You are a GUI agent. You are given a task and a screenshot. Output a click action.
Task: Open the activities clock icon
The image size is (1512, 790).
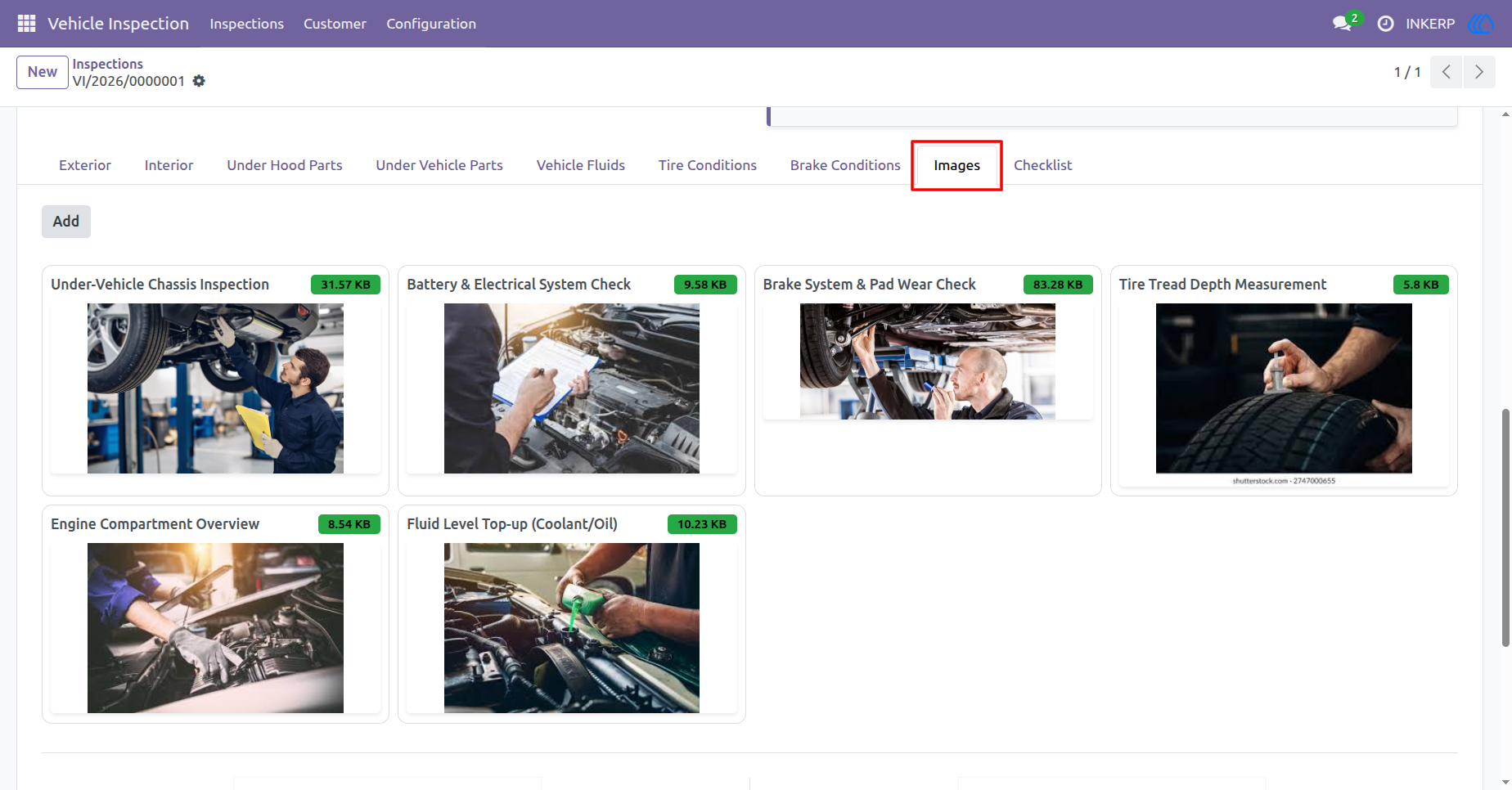point(1385,24)
